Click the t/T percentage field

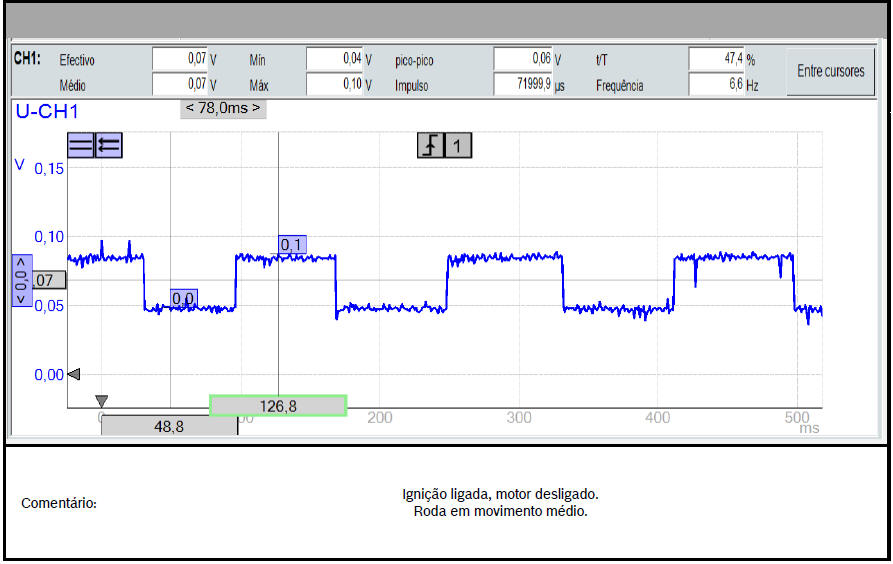pyautogui.click(x=717, y=60)
